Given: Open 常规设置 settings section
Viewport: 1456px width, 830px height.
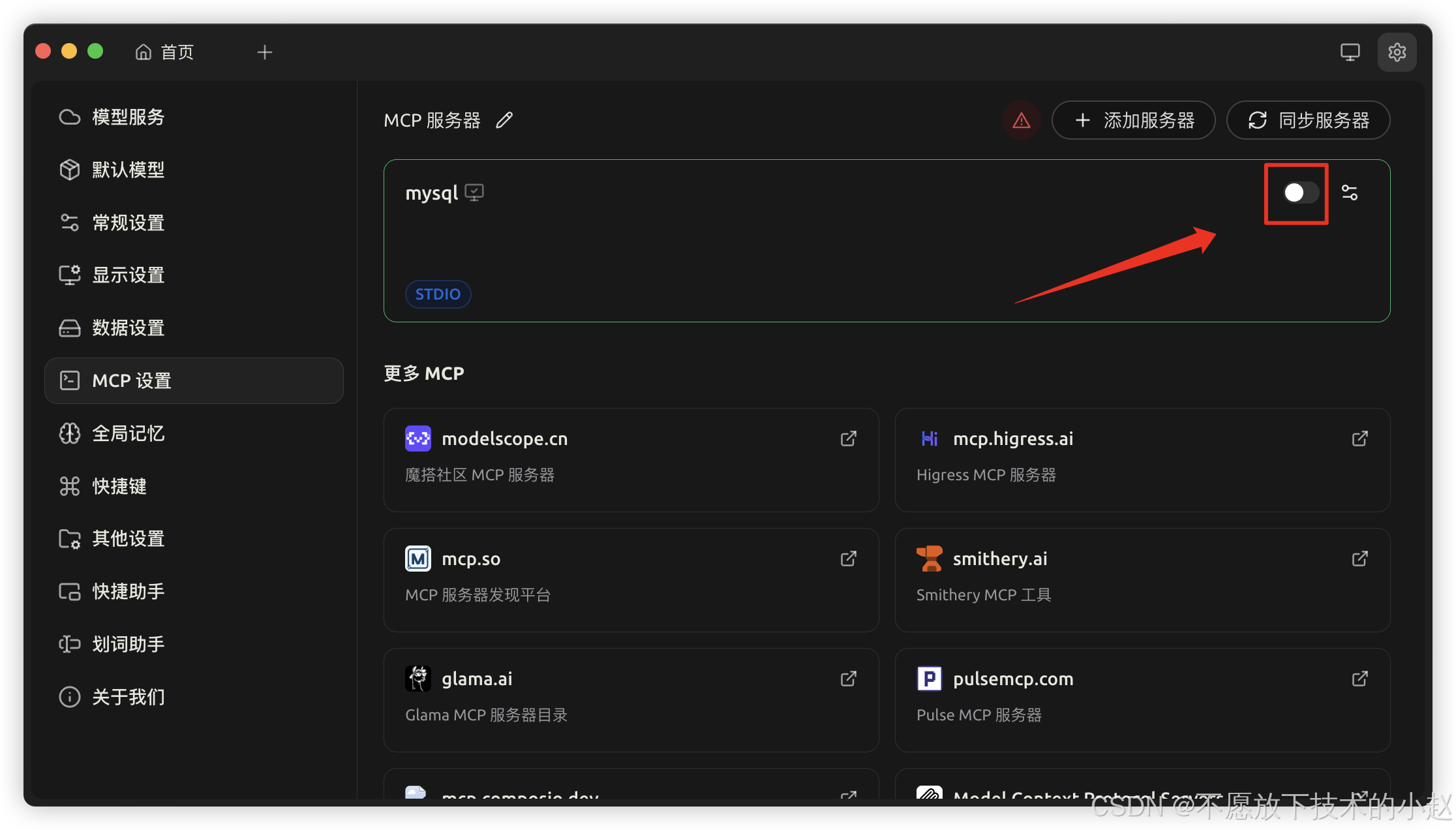Looking at the screenshot, I should (194, 223).
